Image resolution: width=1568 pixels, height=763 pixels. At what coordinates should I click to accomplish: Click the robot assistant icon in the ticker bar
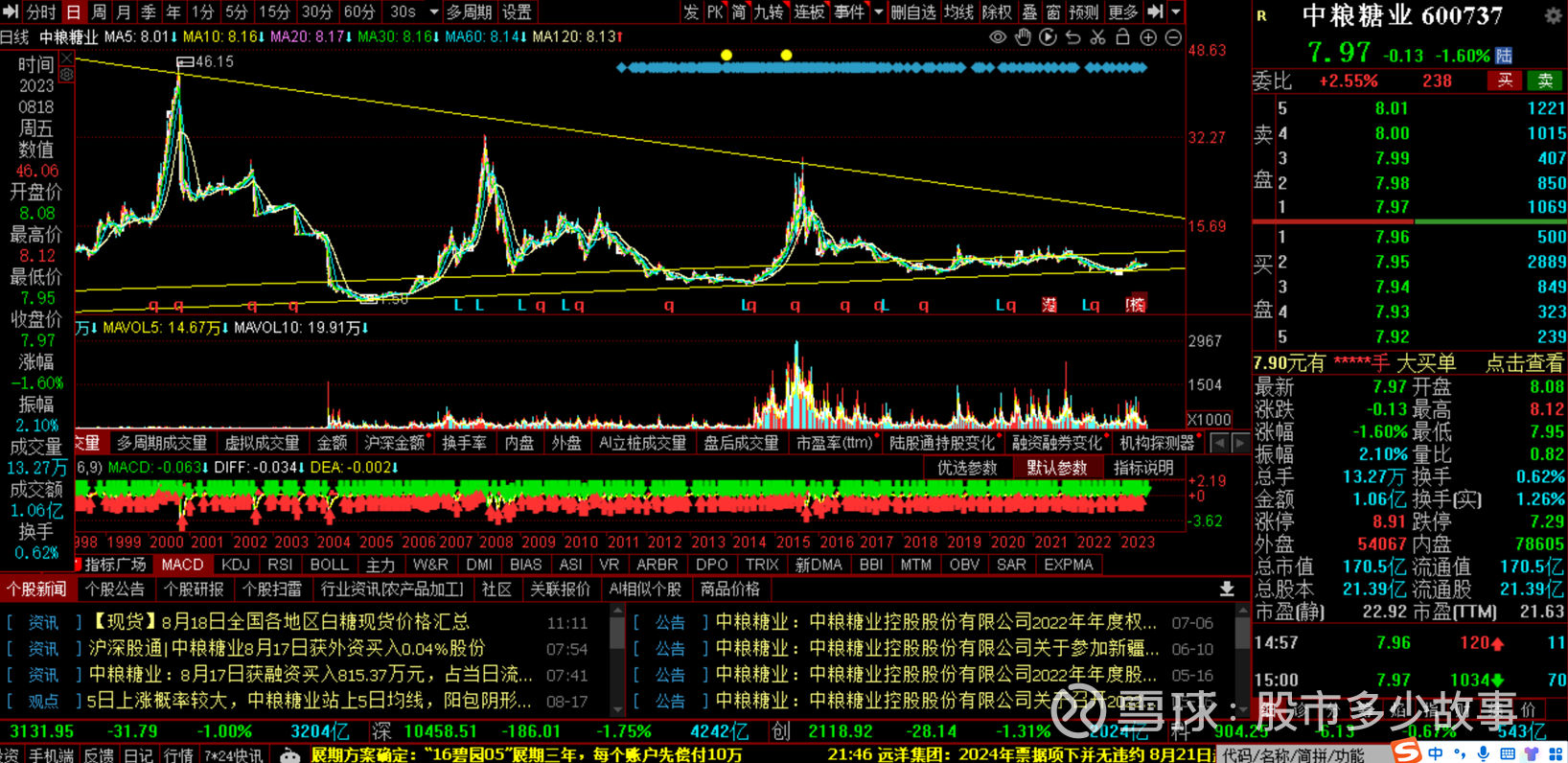click(x=288, y=755)
